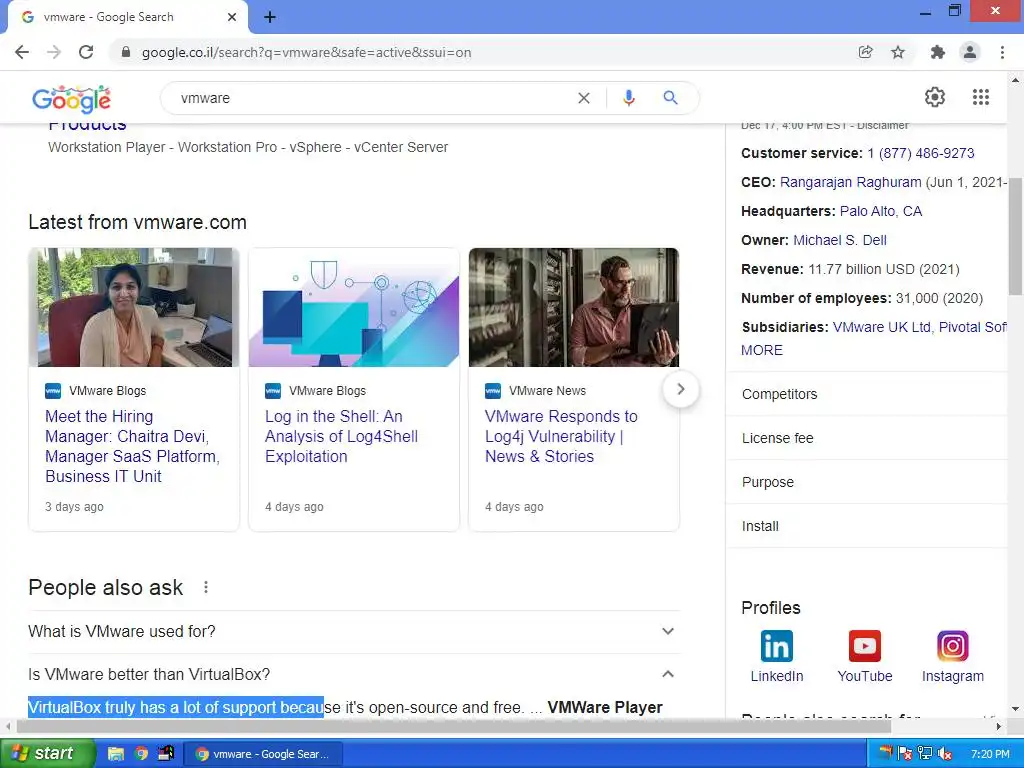Viewport: 1024px width, 768px height.
Task: Open Palo Alto, CA headquarters link
Action: click(880, 211)
